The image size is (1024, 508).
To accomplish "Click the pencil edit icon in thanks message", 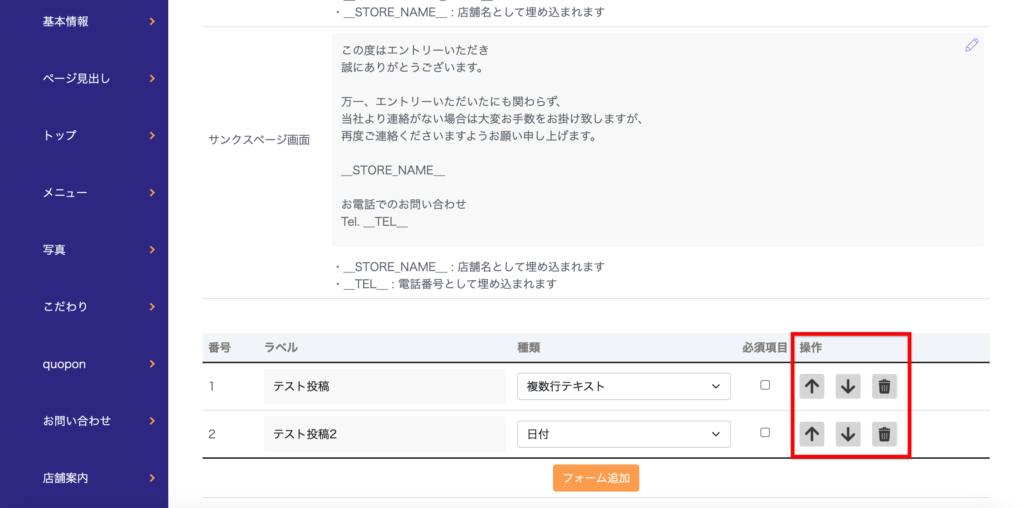I will point(971,45).
